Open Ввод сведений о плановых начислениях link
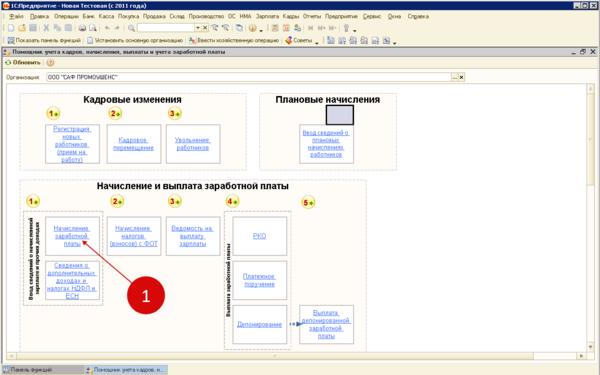This screenshot has height=375, width=600. click(x=326, y=144)
